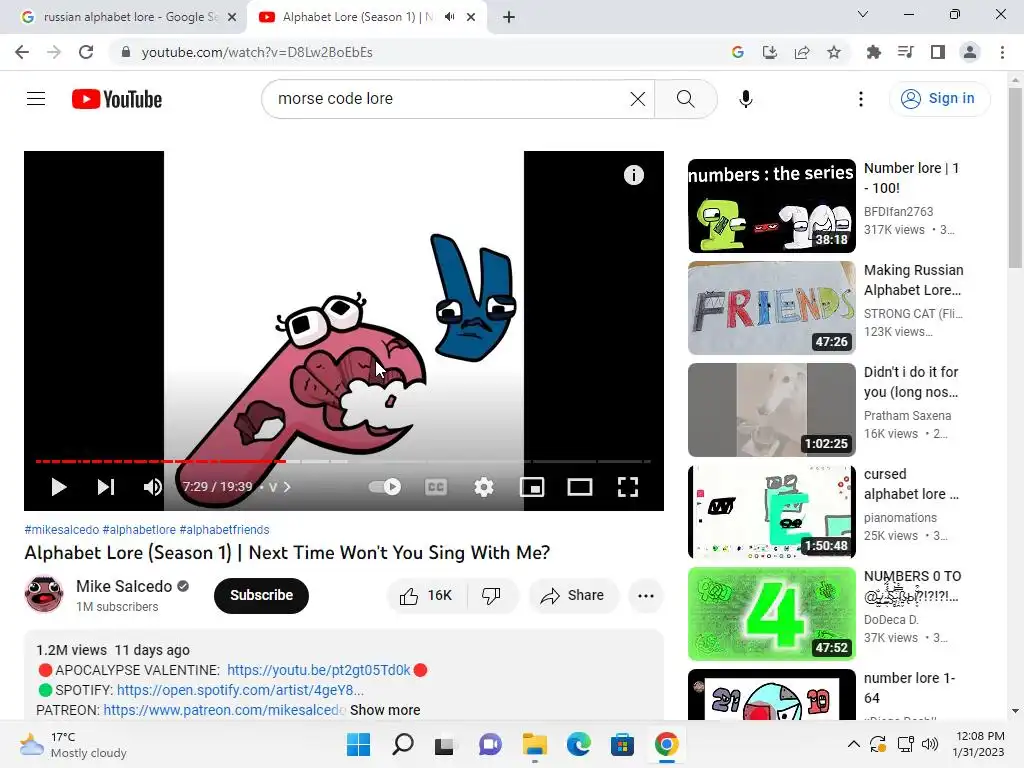Open the video info card icon
Viewport: 1024px width, 768px height.
(x=633, y=175)
